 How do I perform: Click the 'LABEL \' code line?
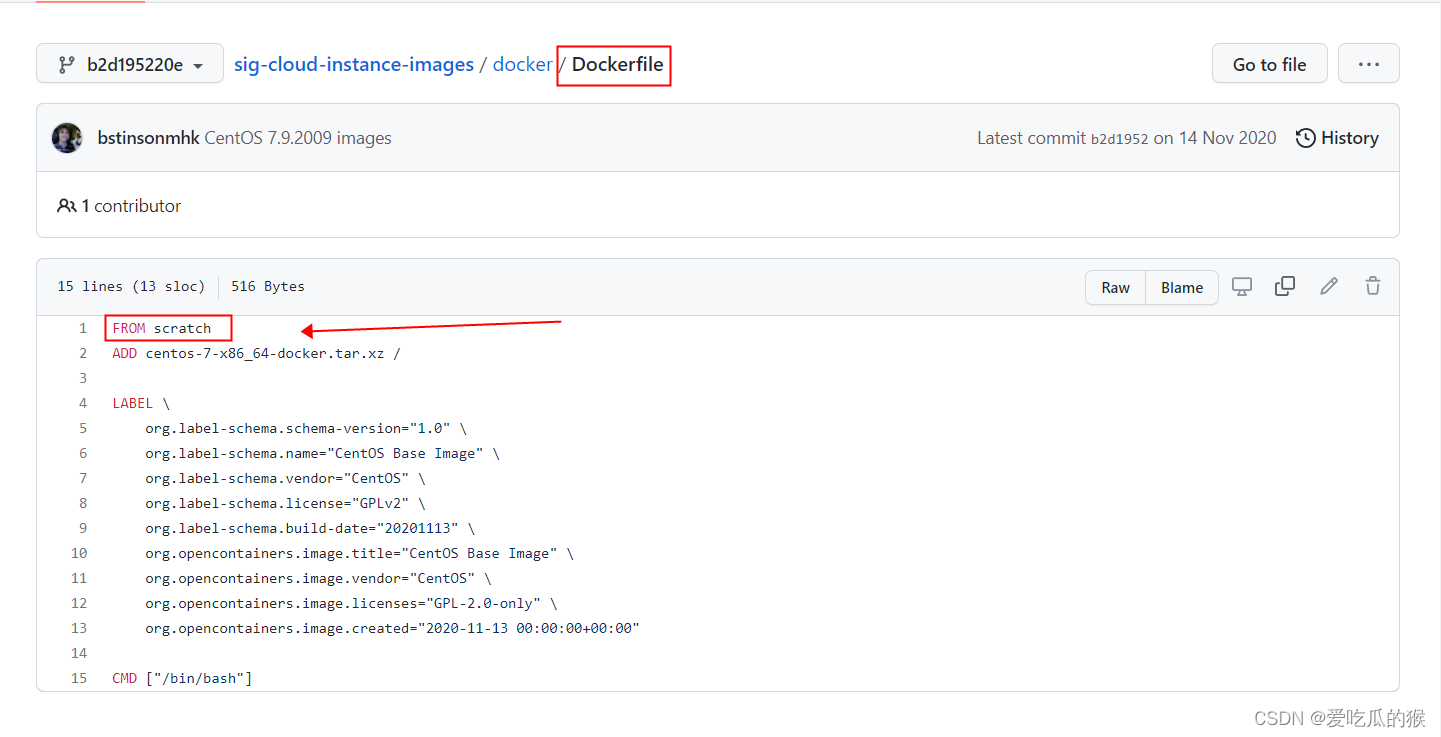pyautogui.click(x=141, y=403)
